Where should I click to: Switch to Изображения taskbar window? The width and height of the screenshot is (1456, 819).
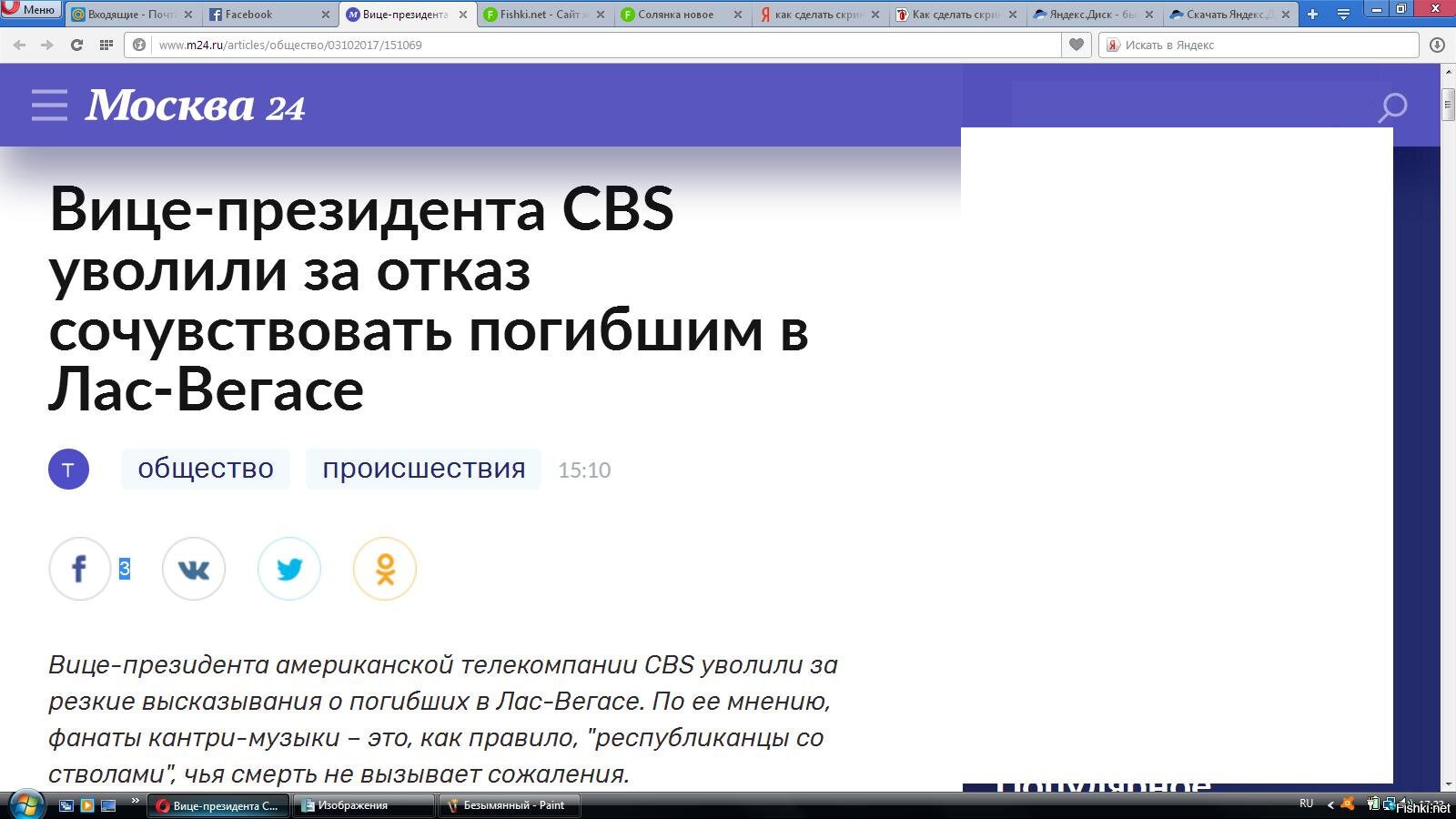coord(364,805)
